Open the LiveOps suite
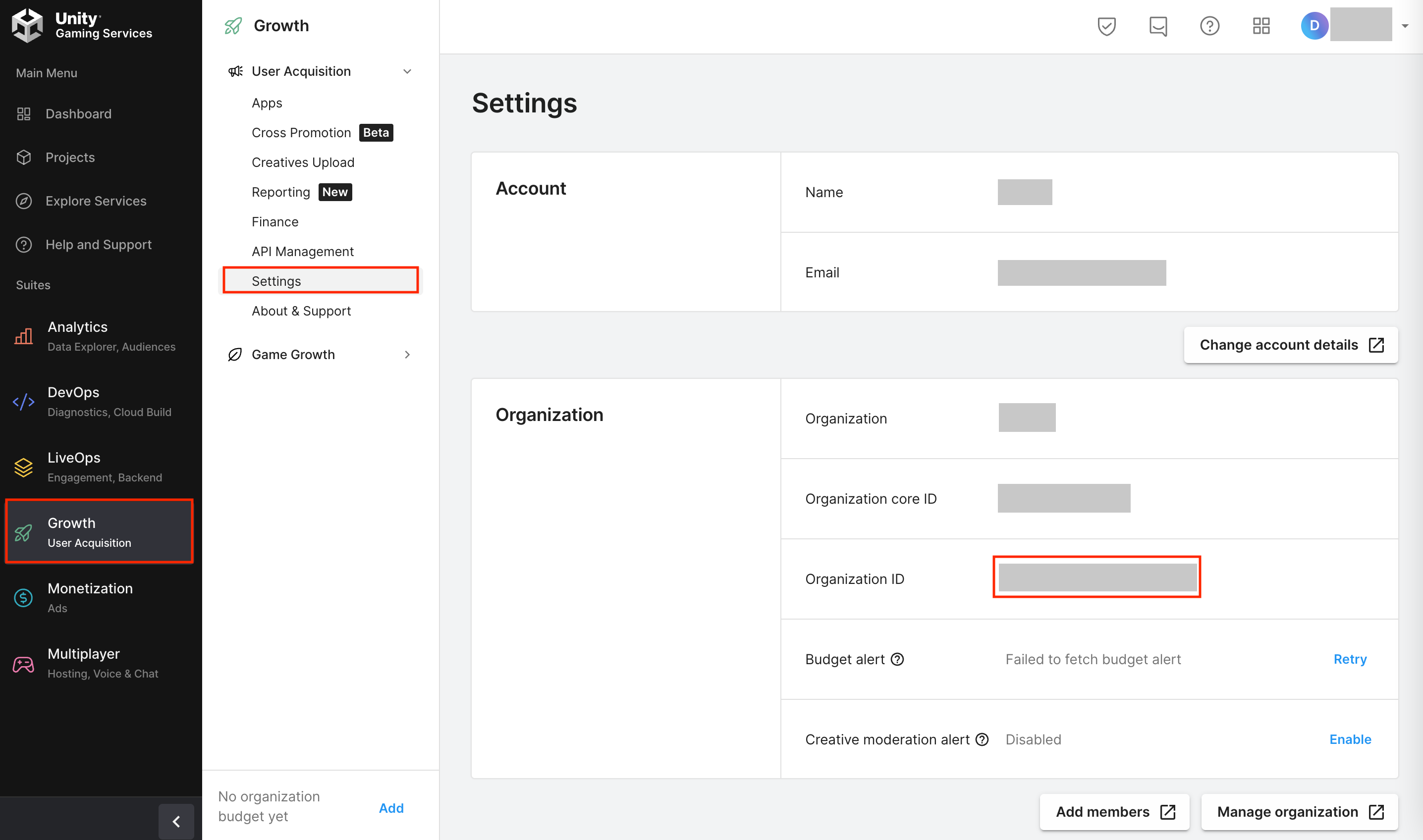The image size is (1423, 840). pos(101,467)
